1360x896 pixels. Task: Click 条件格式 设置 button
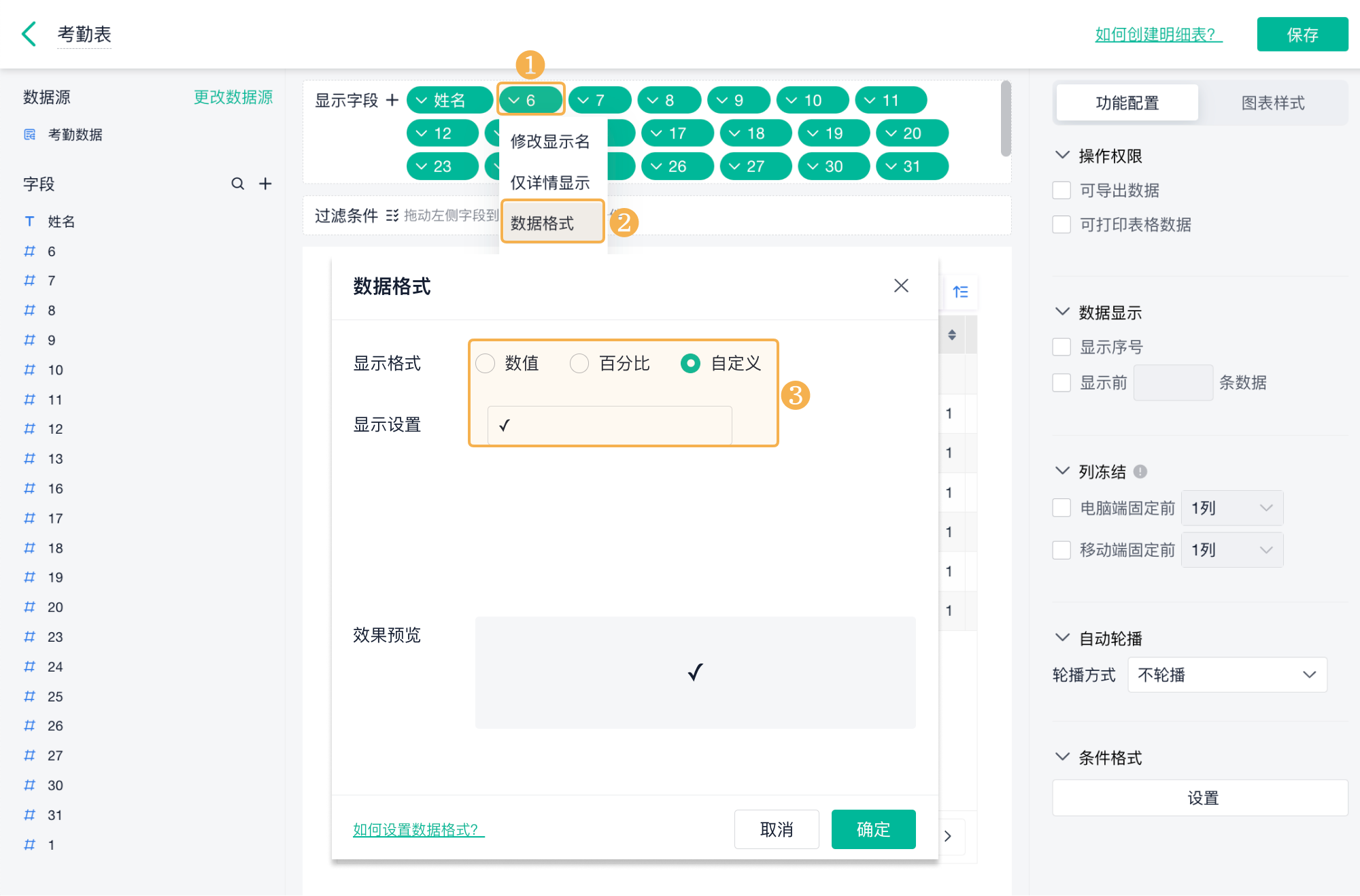pyautogui.click(x=1200, y=797)
